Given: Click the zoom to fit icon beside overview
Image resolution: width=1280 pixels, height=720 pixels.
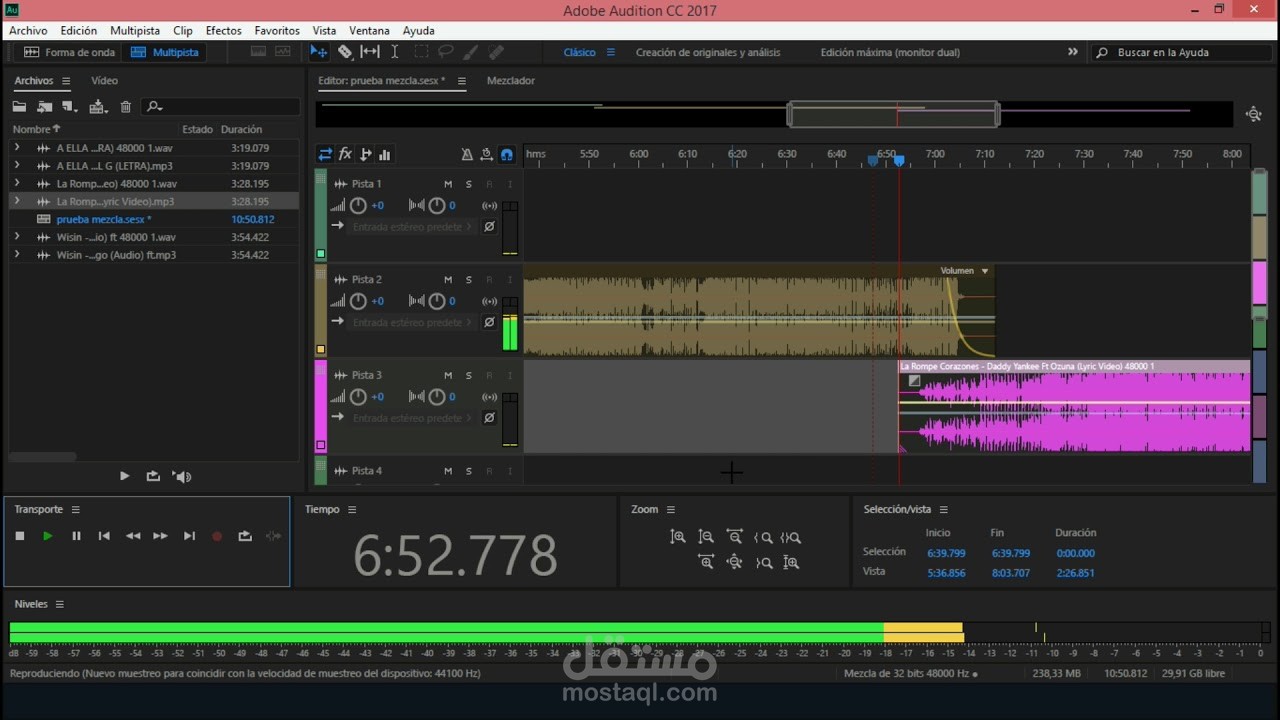Looking at the screenshot, I should [1254, 114].
